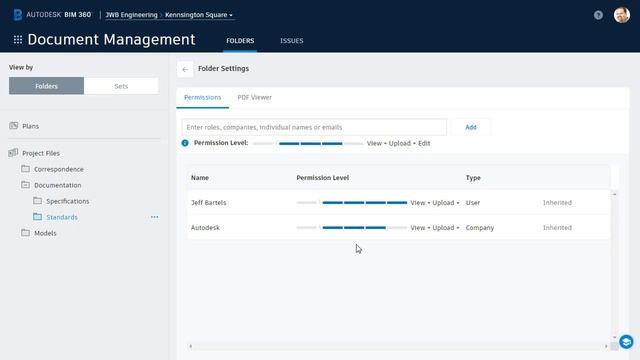
Task: Select the Permissions tab
Action: pyautogui.click(x=202, y=98)
